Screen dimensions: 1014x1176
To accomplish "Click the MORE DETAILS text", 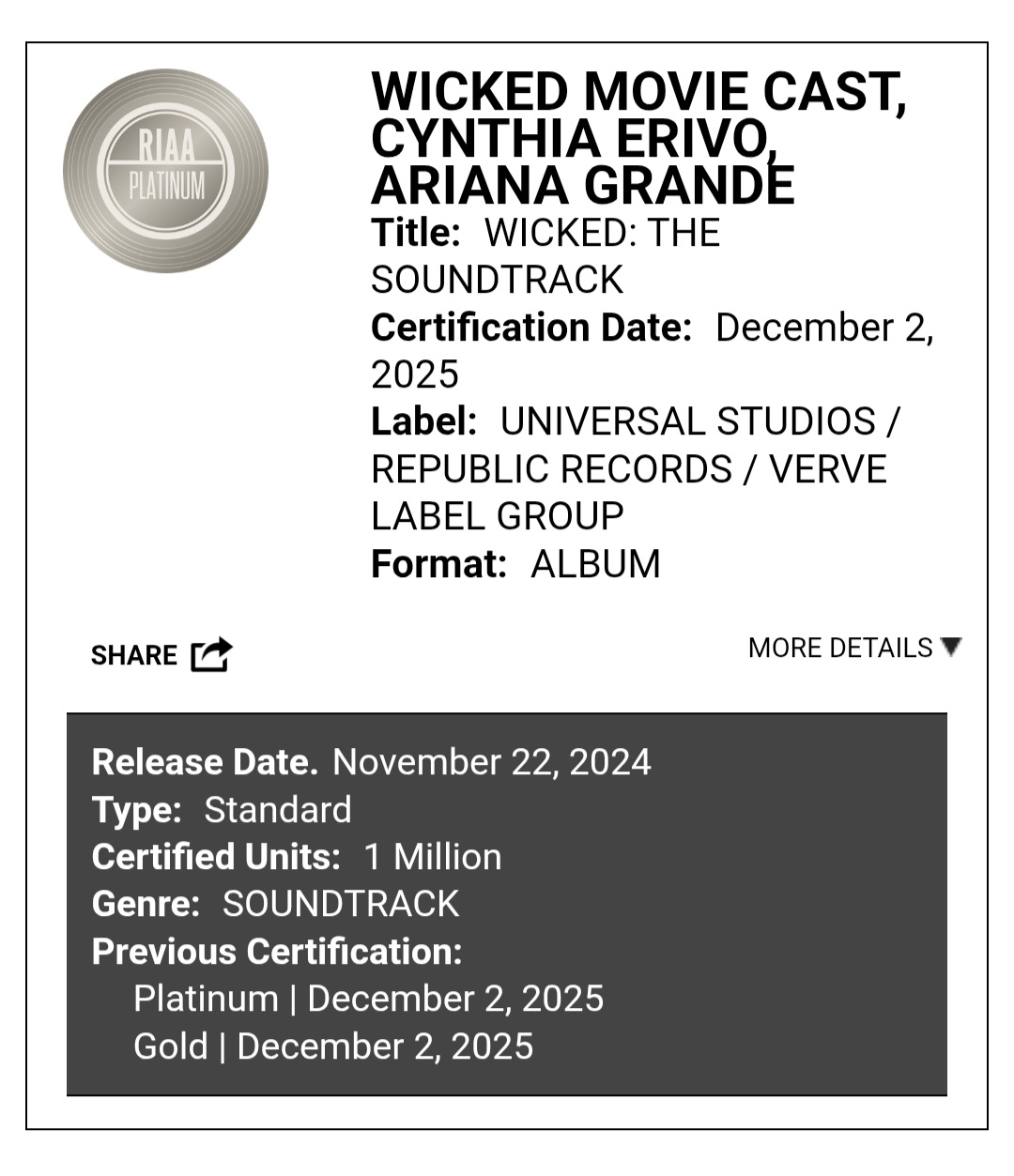I will pyautogui.click(x=840, y=649).
